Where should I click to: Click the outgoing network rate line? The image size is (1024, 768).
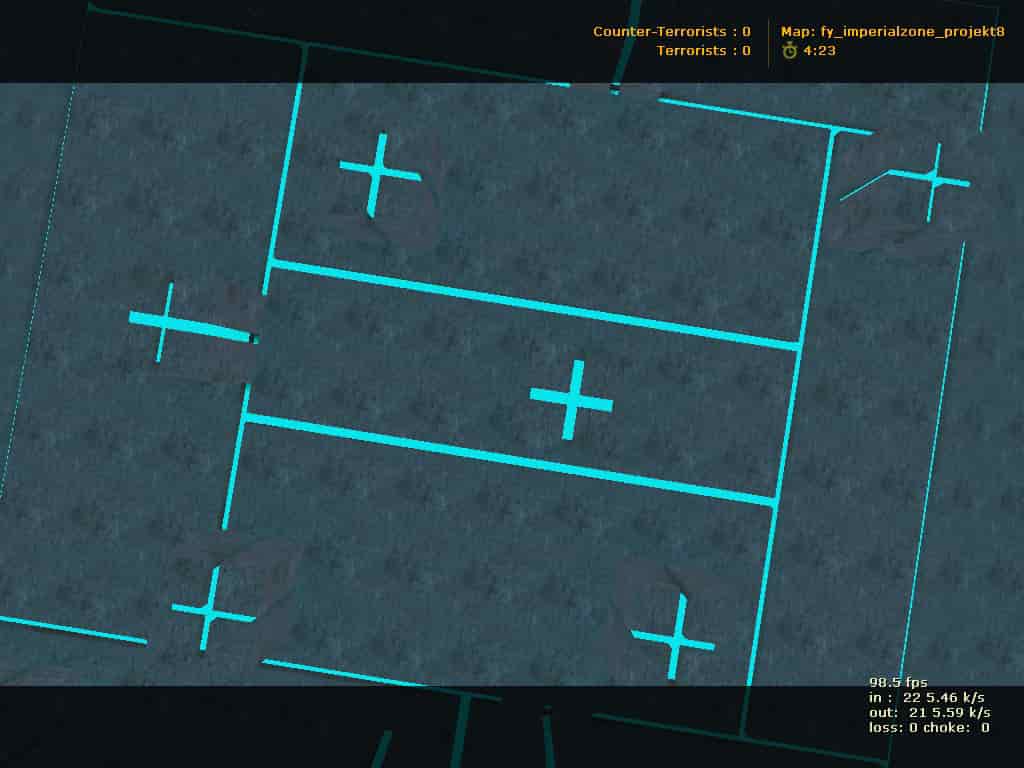click(x=929, y=712)
